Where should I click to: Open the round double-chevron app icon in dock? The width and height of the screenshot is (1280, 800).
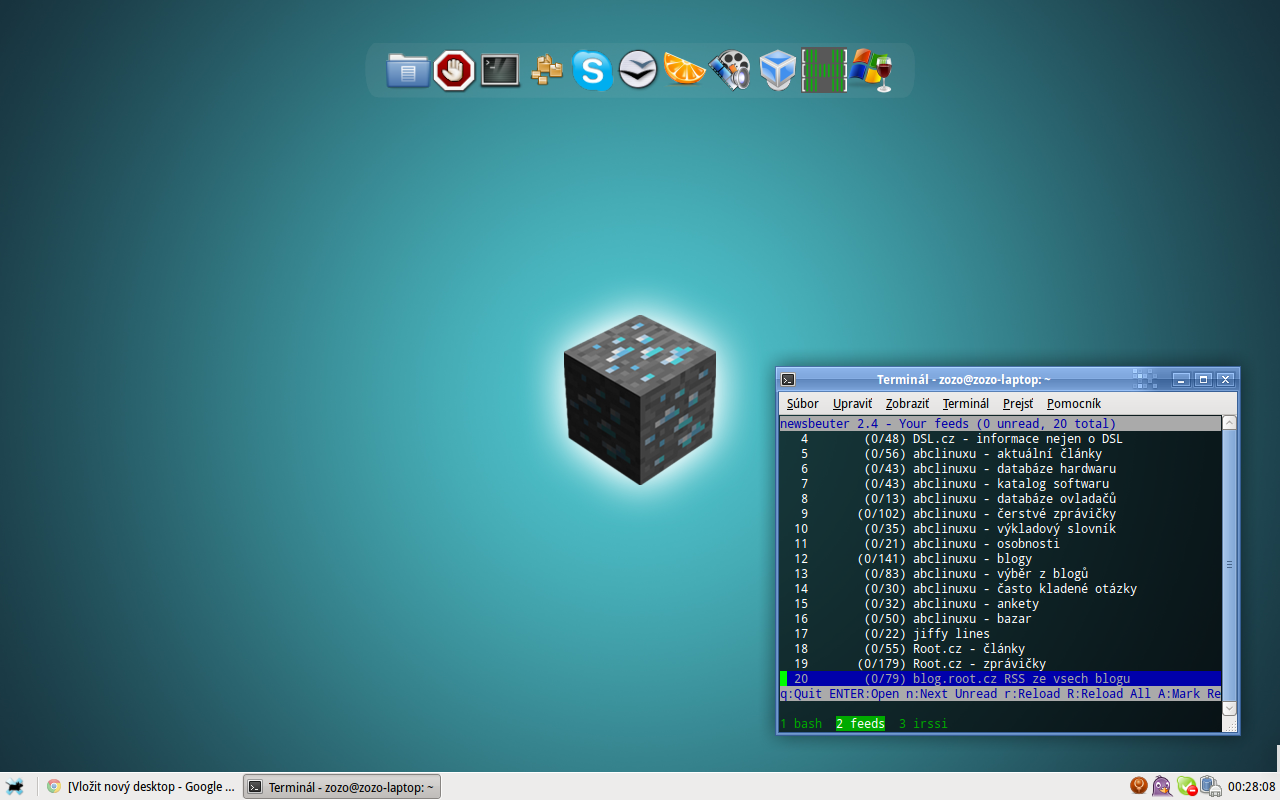pyautogui.click(x=638, y=70)
